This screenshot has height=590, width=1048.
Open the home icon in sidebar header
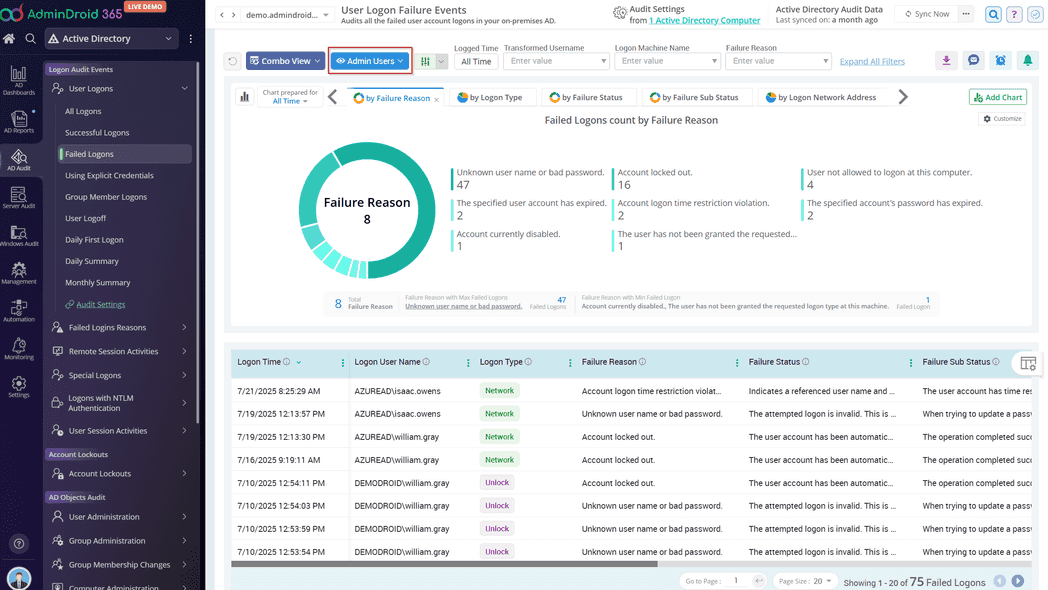click(x=9, y=39)
